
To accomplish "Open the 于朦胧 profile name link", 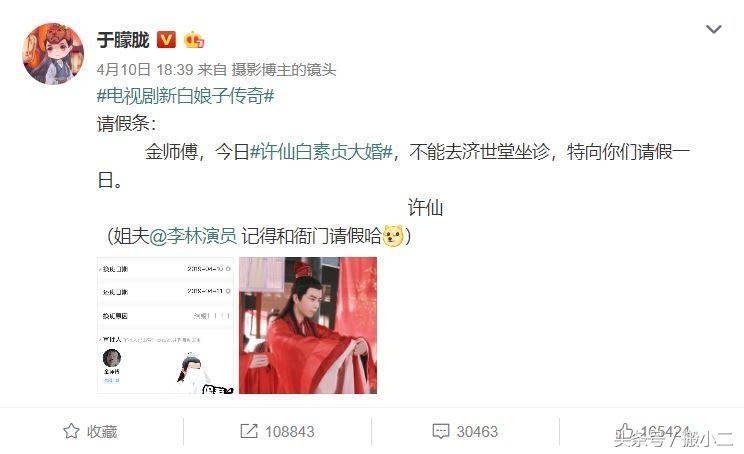I will coord(123,40).
